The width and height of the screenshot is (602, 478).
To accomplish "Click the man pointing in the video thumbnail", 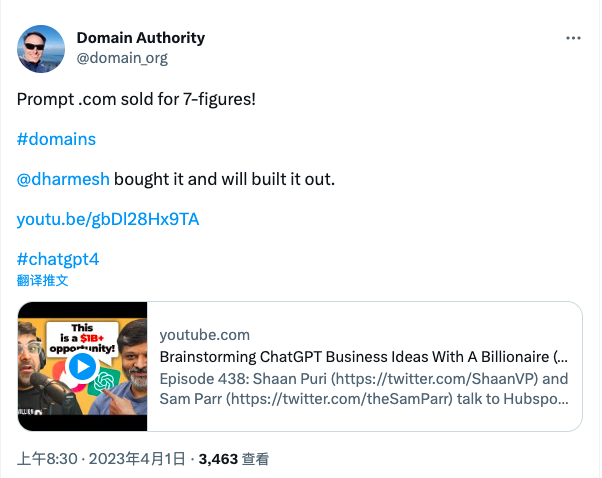I will click(125, 374).
